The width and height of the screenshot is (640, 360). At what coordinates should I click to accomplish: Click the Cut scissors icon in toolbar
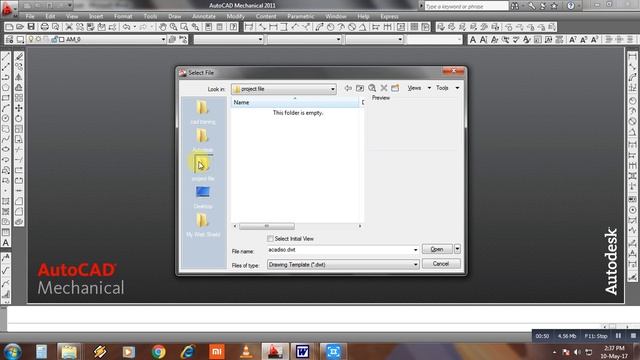tap(69, 27)
